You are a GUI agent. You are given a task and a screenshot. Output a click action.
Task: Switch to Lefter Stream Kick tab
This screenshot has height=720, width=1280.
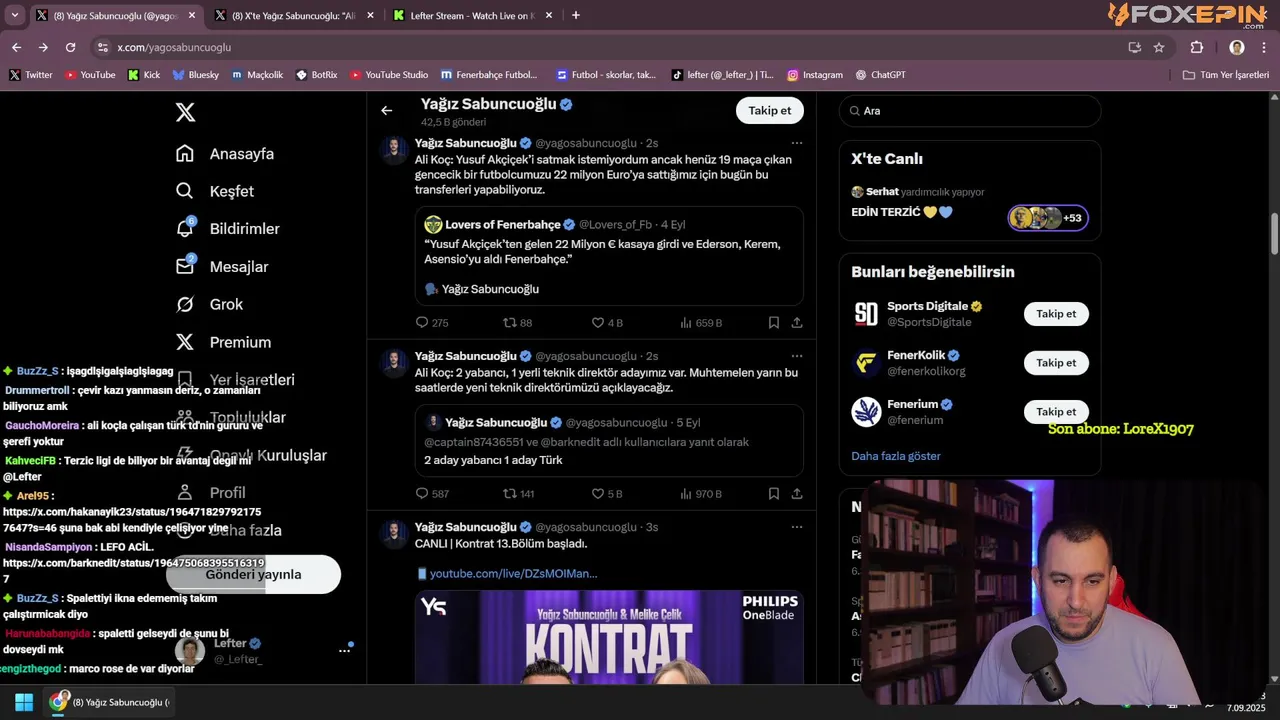472,16
